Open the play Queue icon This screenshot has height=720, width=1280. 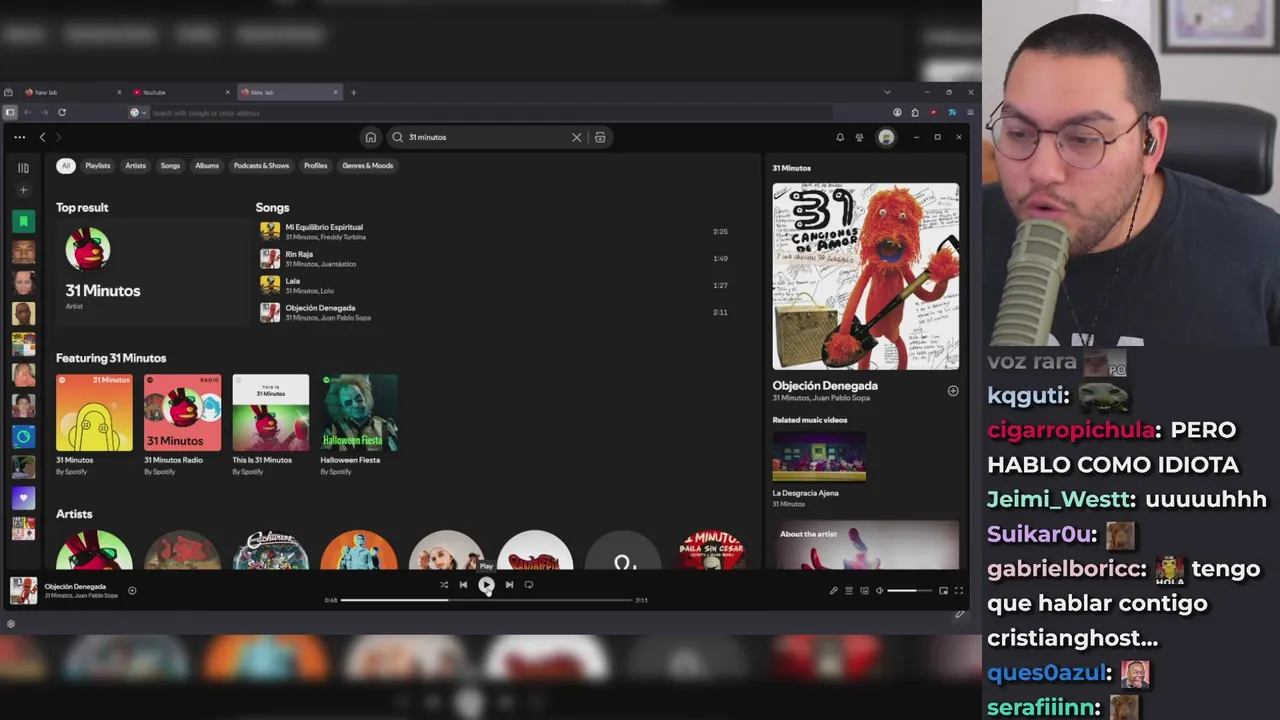pos(849,591)
